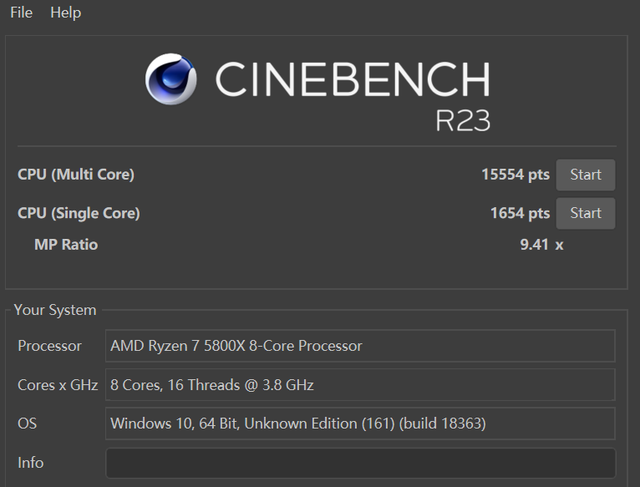The width and height of the screenshot is (640, 487).
Task: Click the CPU (Multi Core) label
Action: point(76,174)
